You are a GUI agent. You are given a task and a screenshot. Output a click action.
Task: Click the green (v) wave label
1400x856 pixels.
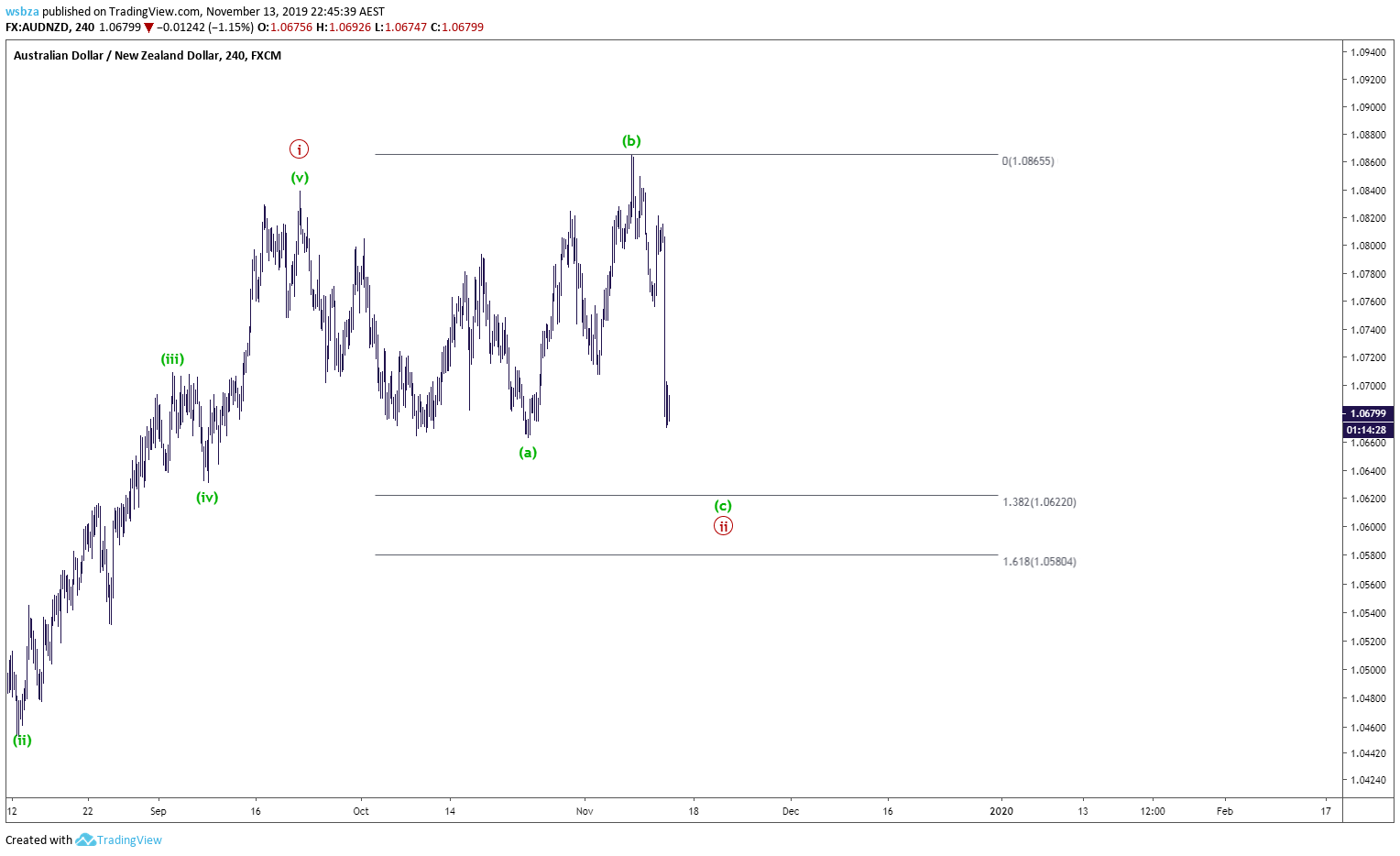pyautogui.click(x=300, y=177)
